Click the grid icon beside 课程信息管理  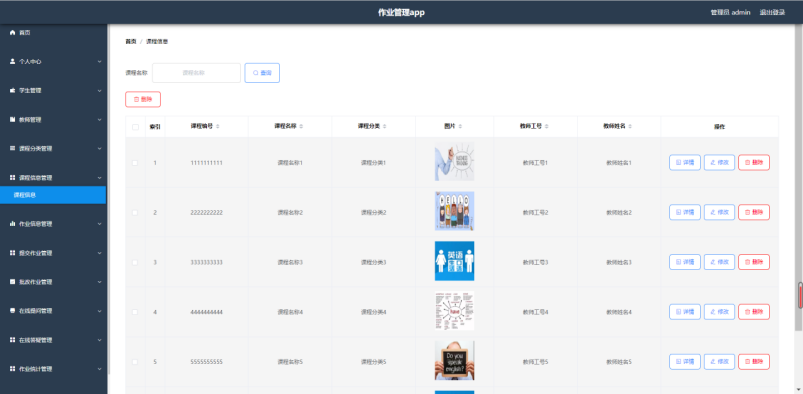pos(13,178)
